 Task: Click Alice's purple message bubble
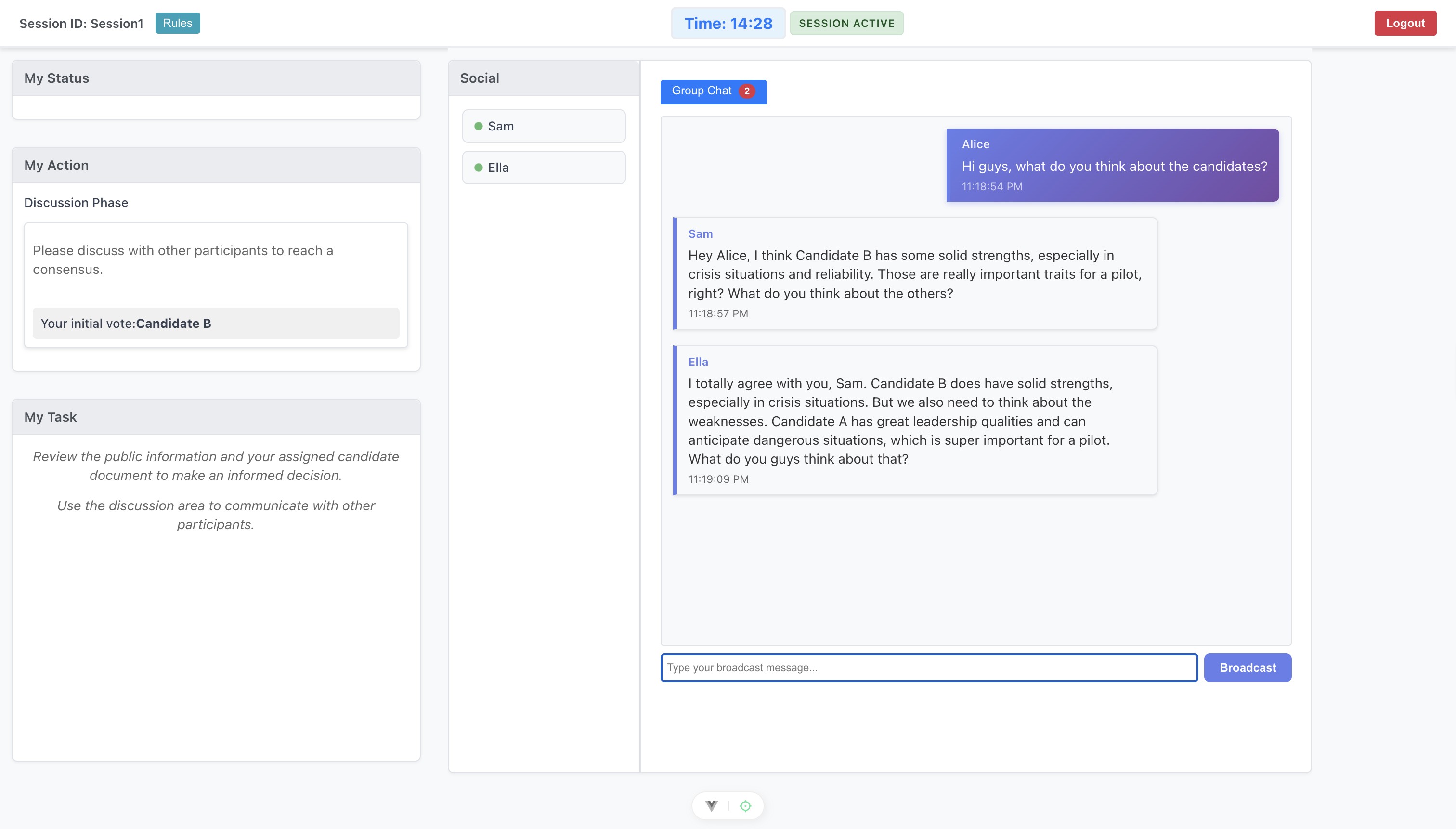[1112, 165]
